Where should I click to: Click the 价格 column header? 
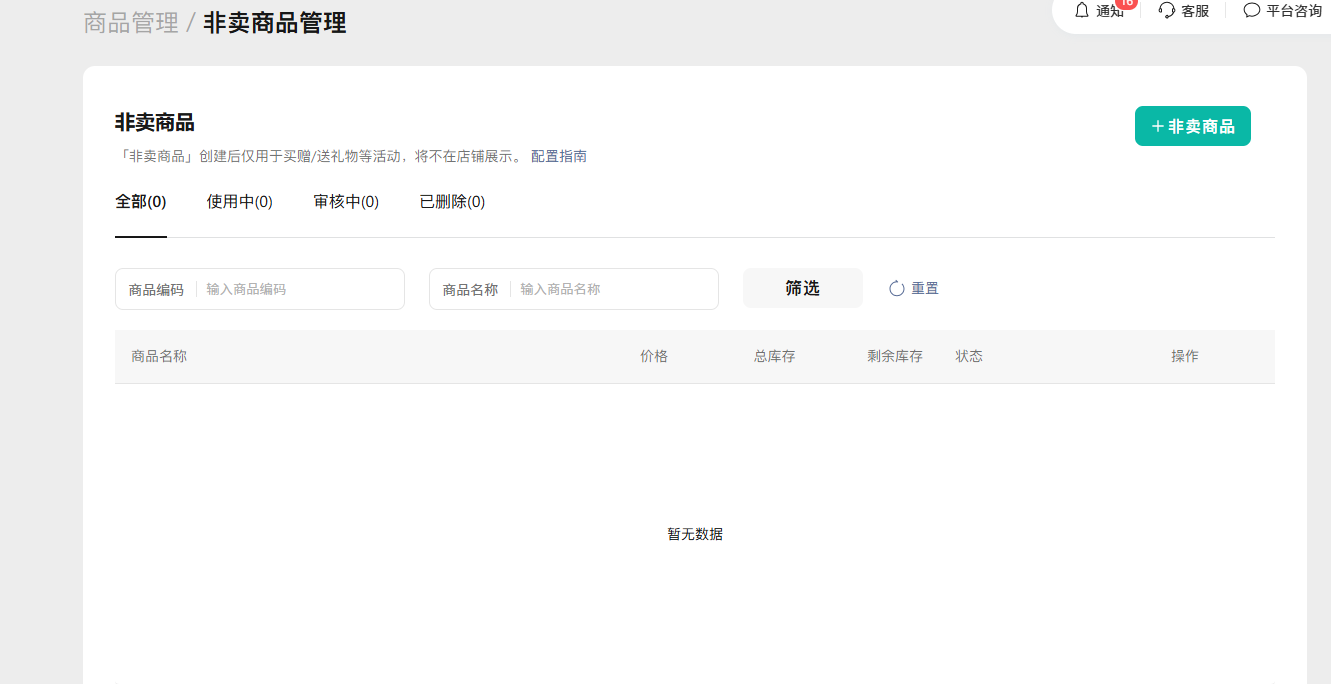tap(654, 356)
